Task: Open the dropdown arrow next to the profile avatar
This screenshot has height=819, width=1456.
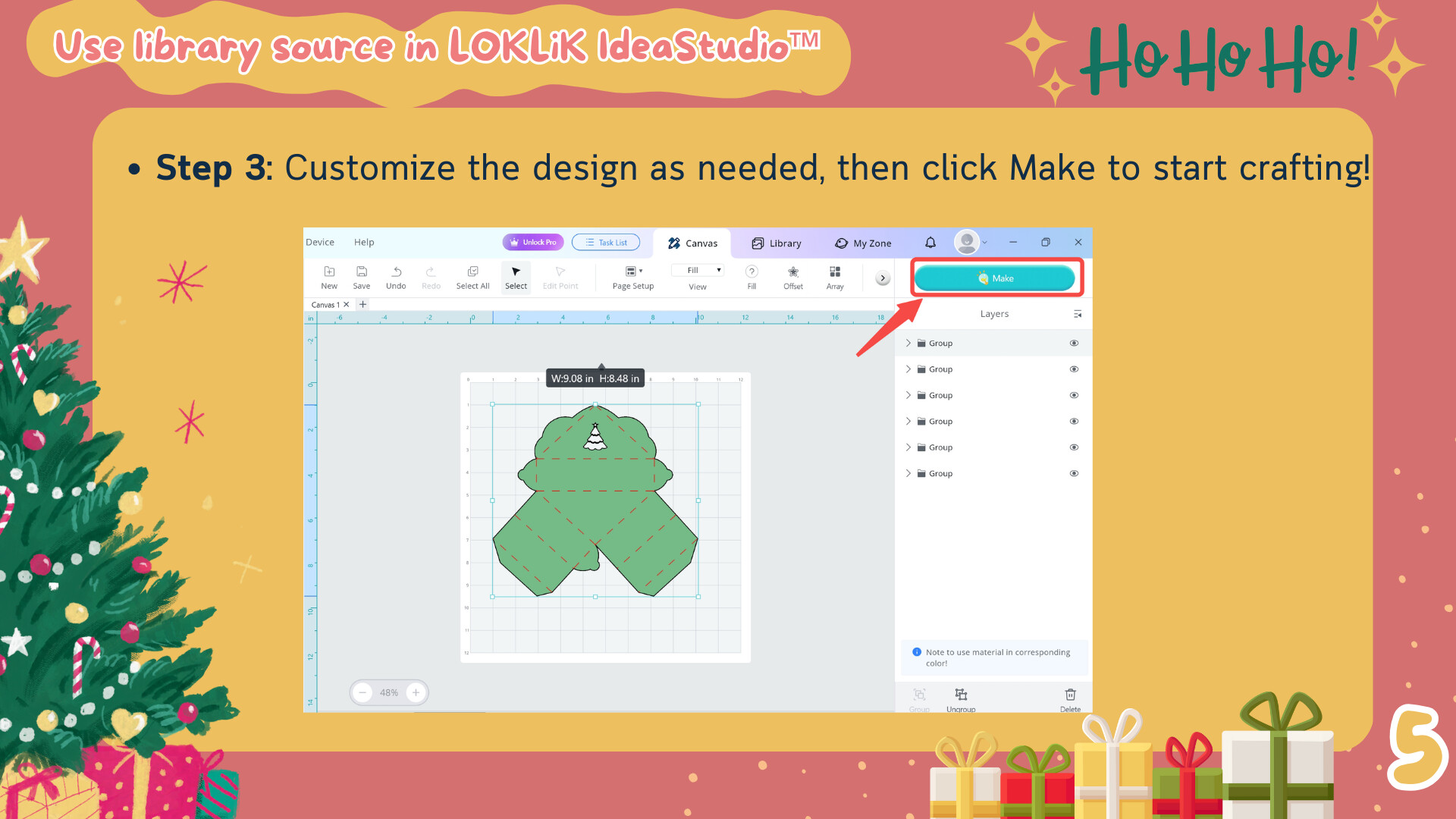Action: point(985,243)
